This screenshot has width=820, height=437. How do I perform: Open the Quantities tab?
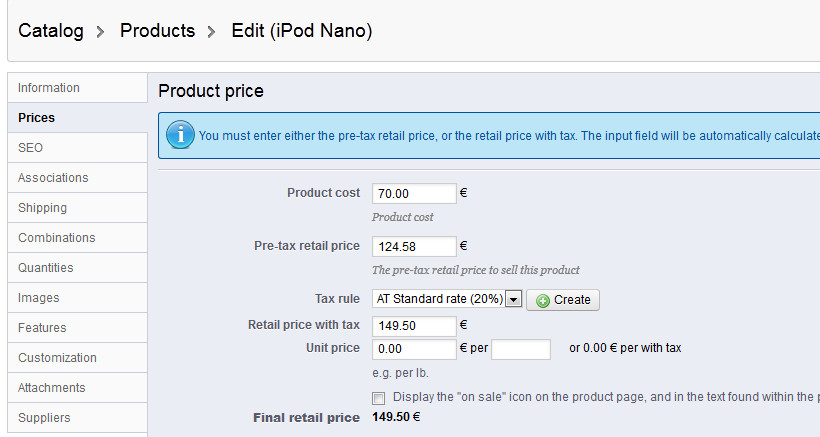[46, 268]
